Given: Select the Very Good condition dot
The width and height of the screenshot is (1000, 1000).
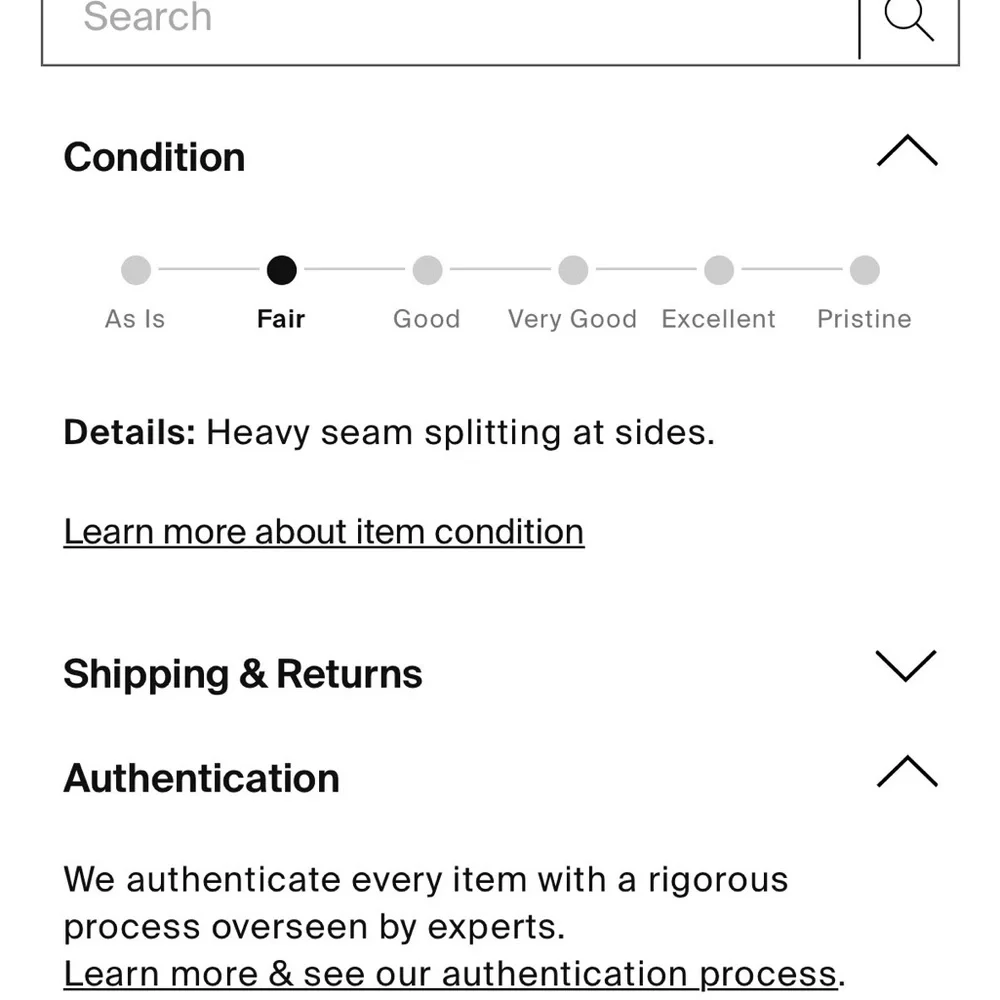Looking at the screenshot, I should [573, 270].
